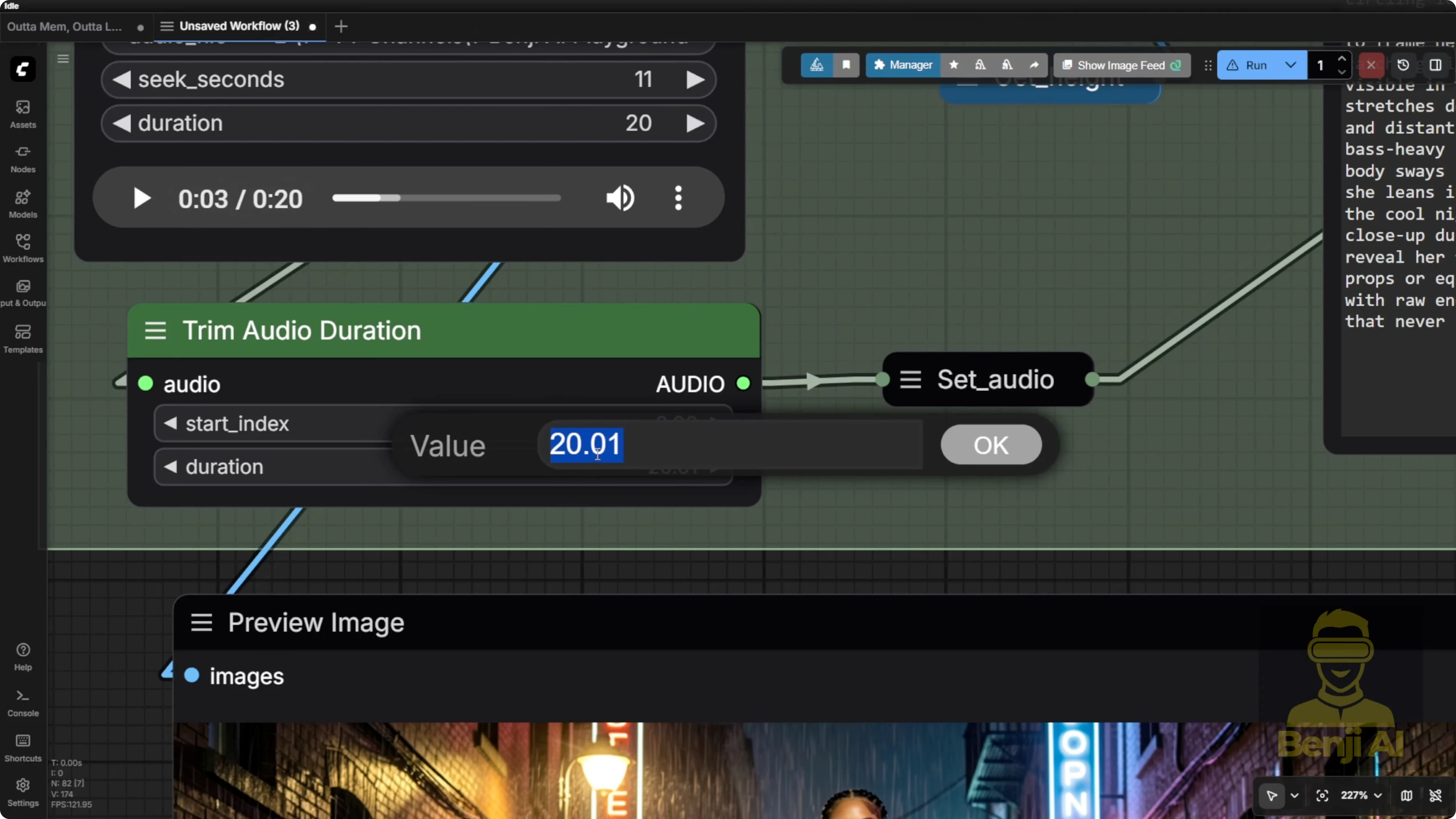Select the Unsaved Workflow (3) tab
Viewport: 1456px width, 819px height.
pyautogui.click(x=239, y=26)
